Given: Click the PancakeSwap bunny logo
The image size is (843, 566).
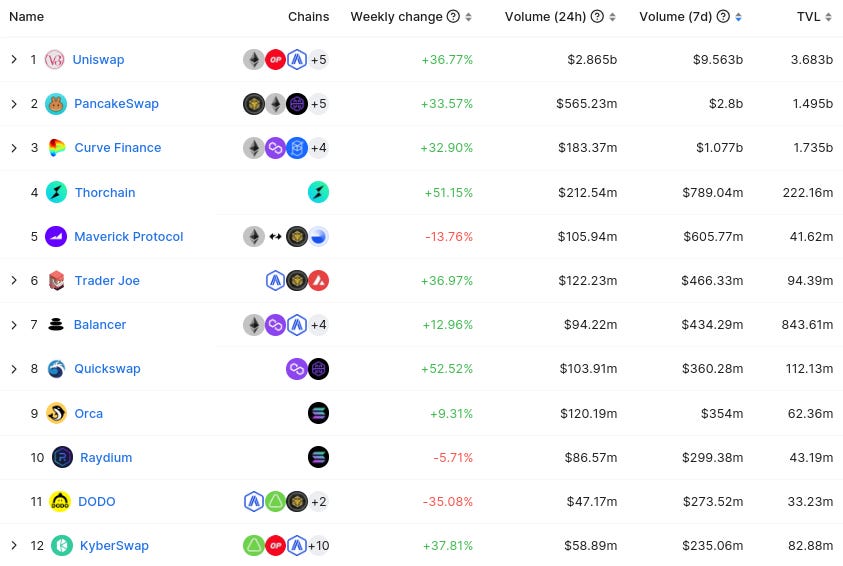Looking at the screenshot, I should click(56, 104).
